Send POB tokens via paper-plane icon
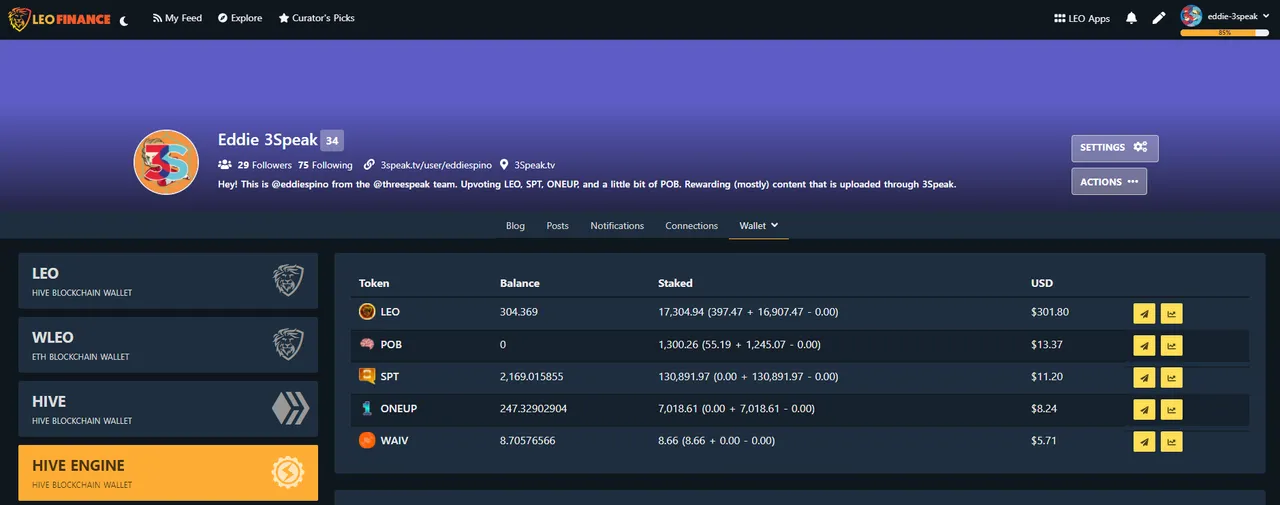The height and width of the screenshot is (505, 1280). tap(1144, 345)
